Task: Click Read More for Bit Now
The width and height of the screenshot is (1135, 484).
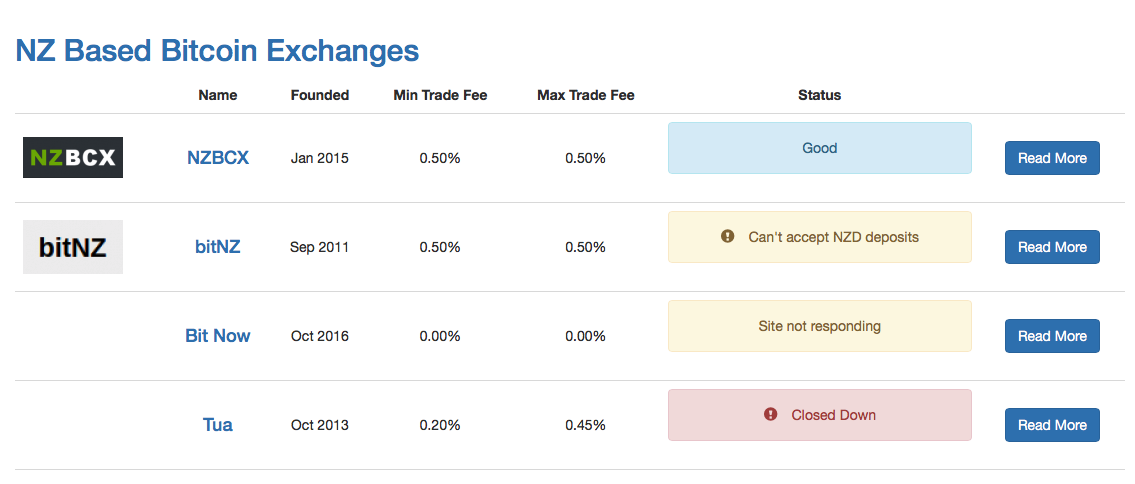Action: tap(1052, 336)
